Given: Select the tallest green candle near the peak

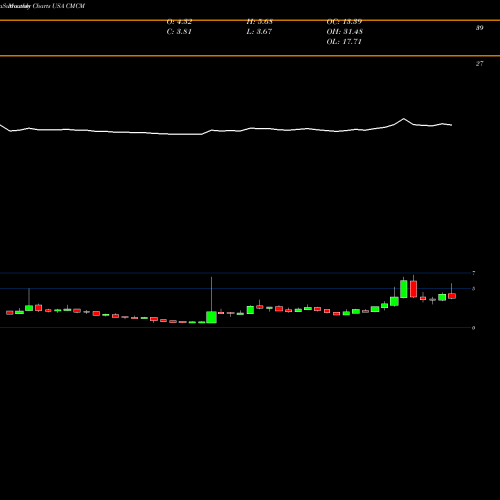Looking at the screenshot, I should click(x=404, y=289).
